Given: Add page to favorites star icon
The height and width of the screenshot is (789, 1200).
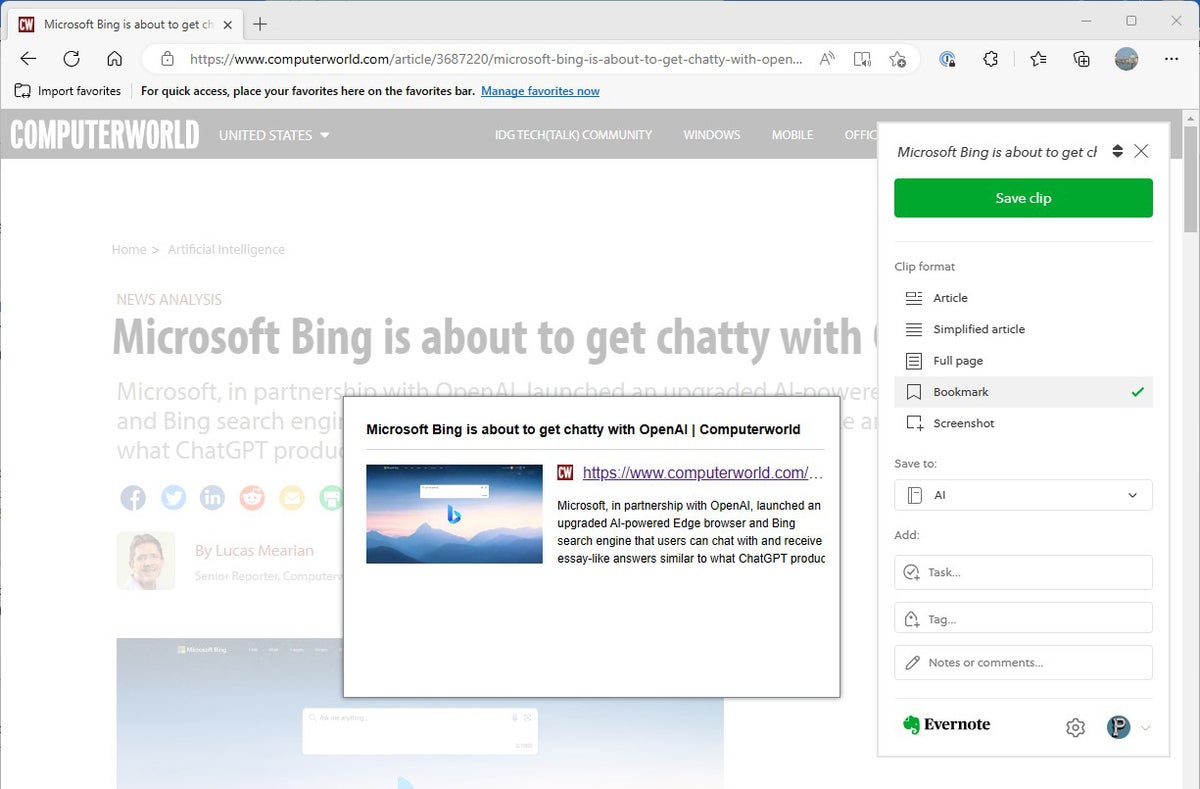Looking at the screenshot, I should click(x=898, y=59).
